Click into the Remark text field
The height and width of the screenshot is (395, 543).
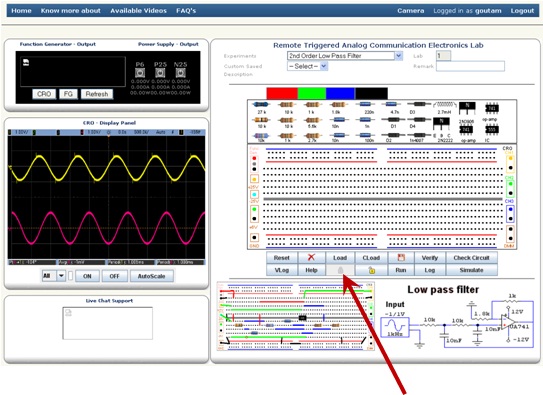tap(470, 66)
